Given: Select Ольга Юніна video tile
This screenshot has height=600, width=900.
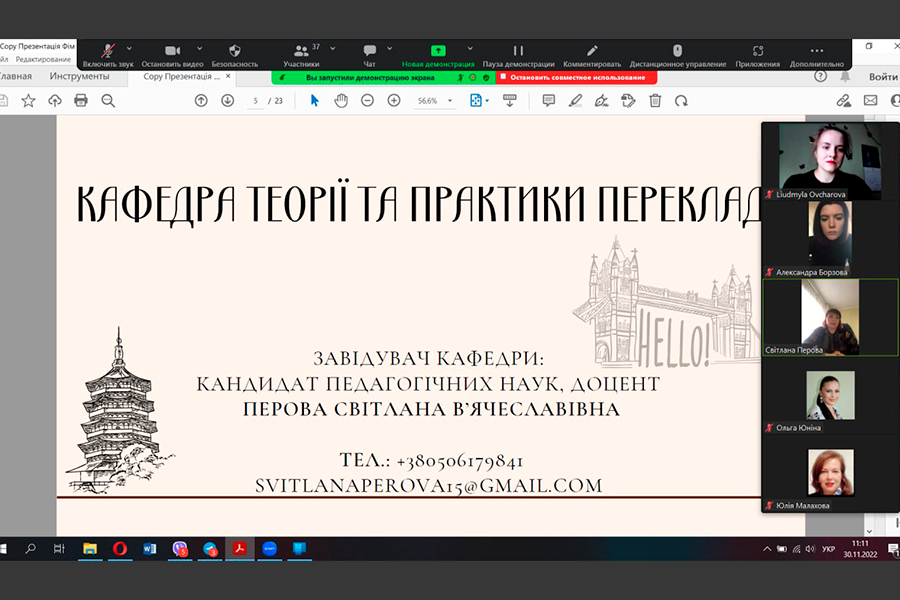Looking at the screenshot, I should 830,395.
